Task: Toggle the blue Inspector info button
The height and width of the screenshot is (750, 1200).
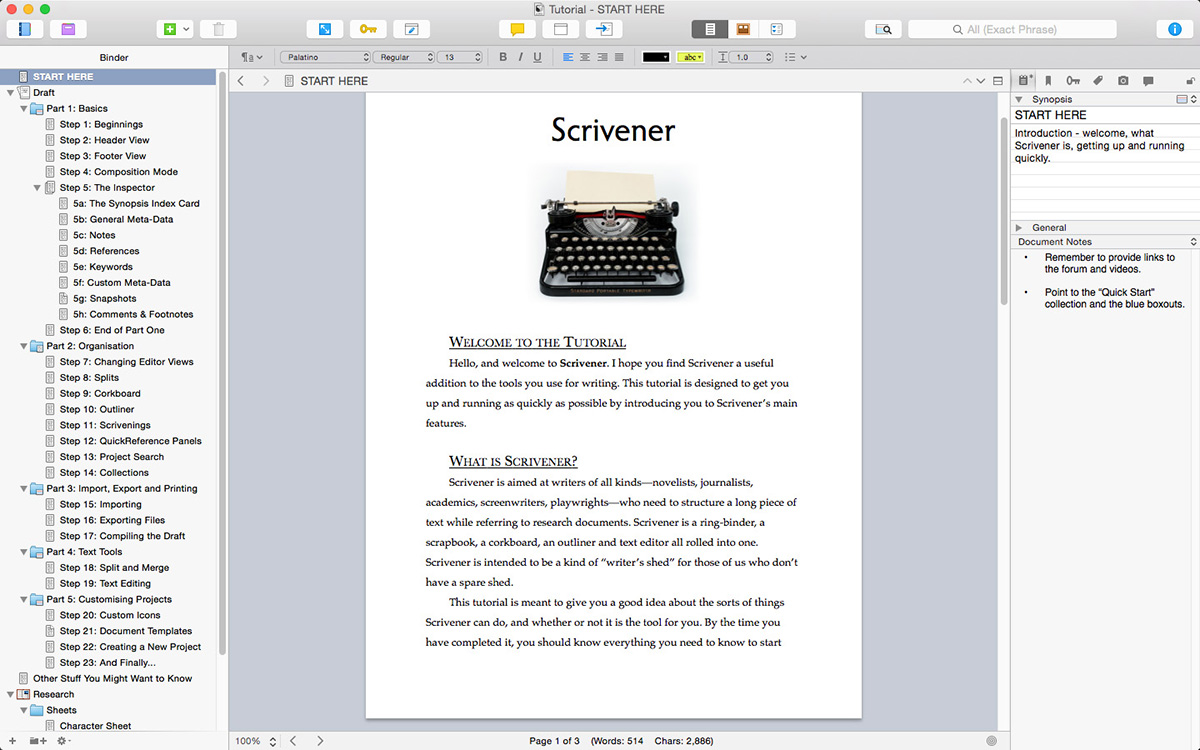Action: click(x=1175, y=29)
